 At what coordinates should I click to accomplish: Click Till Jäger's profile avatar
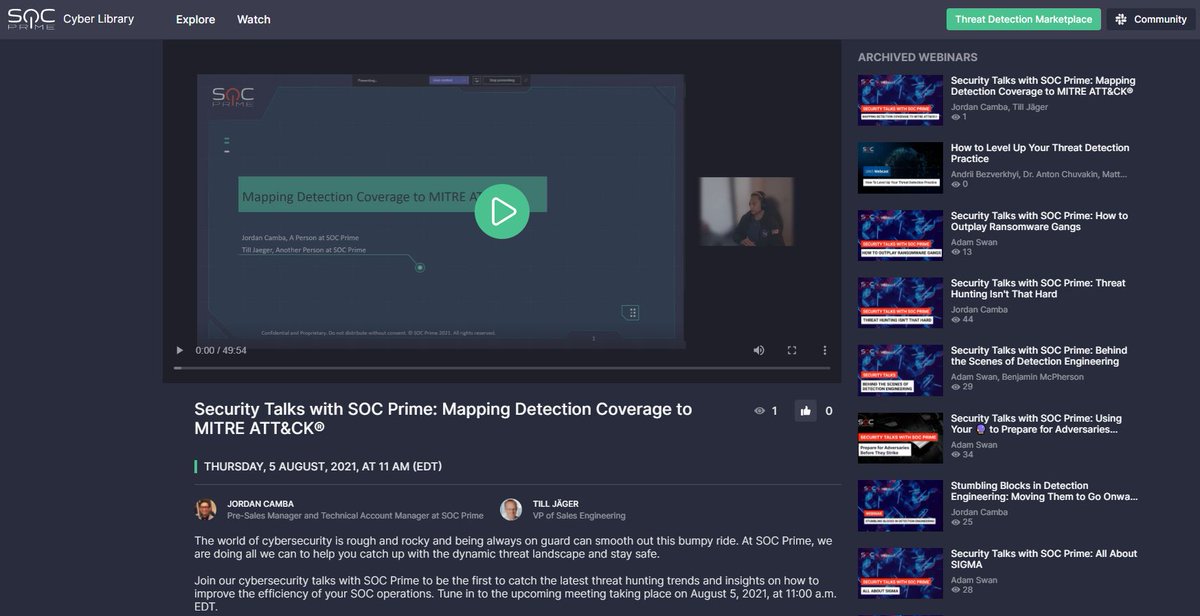[x=512, y=507]
